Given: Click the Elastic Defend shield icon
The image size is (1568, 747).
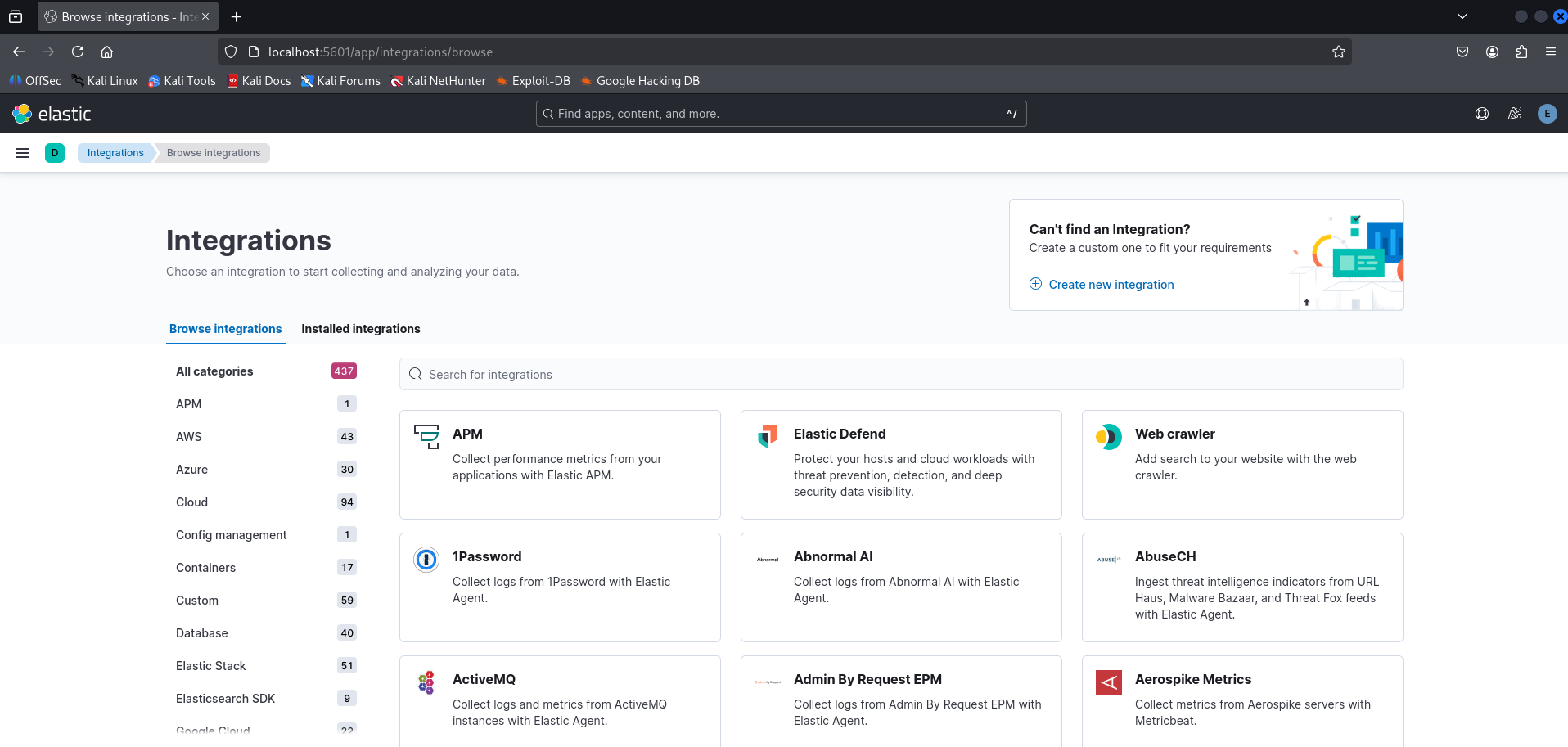Looking at the screenshot, I should click(768, 436).
